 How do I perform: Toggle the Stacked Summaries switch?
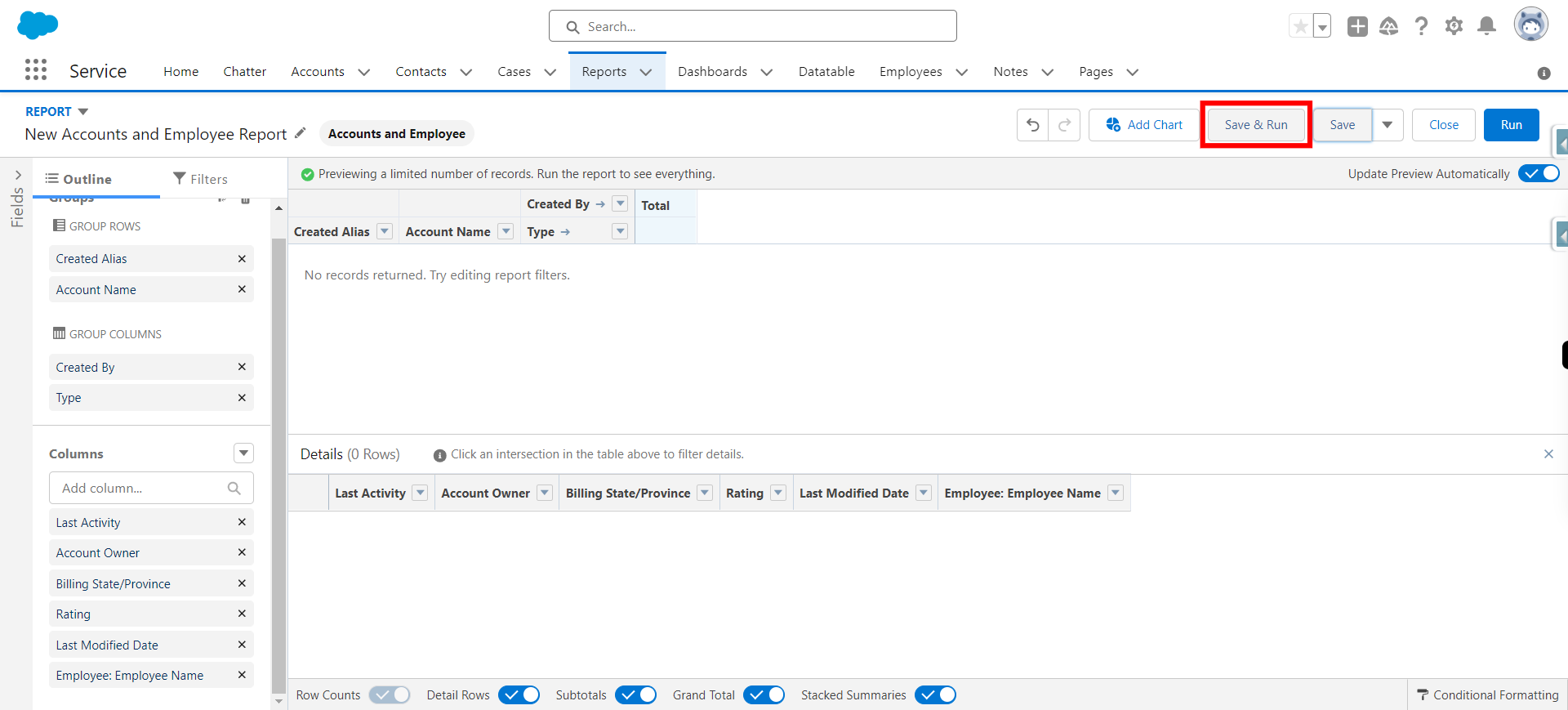(x=935, y=694)
